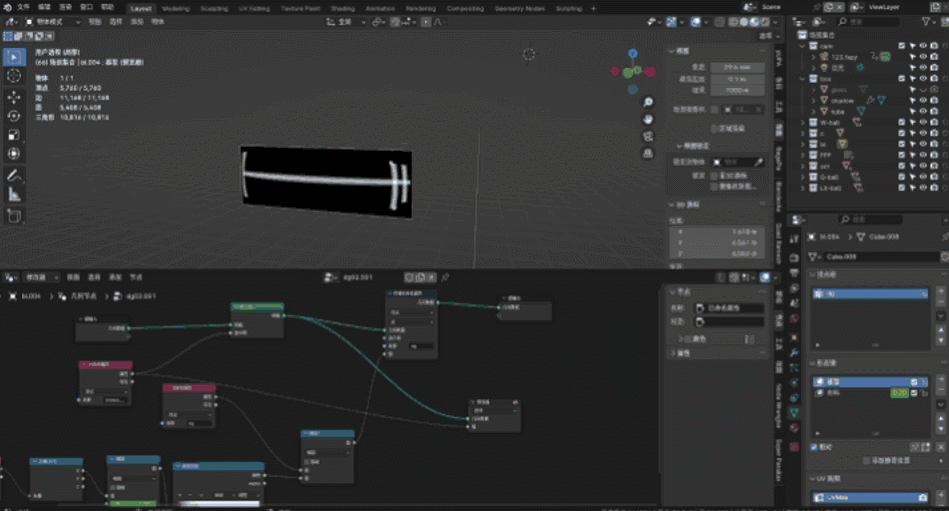Collapse the UV Maps panel
The width and height of the screenshot is (949, 511).
[x=813, y=479]
